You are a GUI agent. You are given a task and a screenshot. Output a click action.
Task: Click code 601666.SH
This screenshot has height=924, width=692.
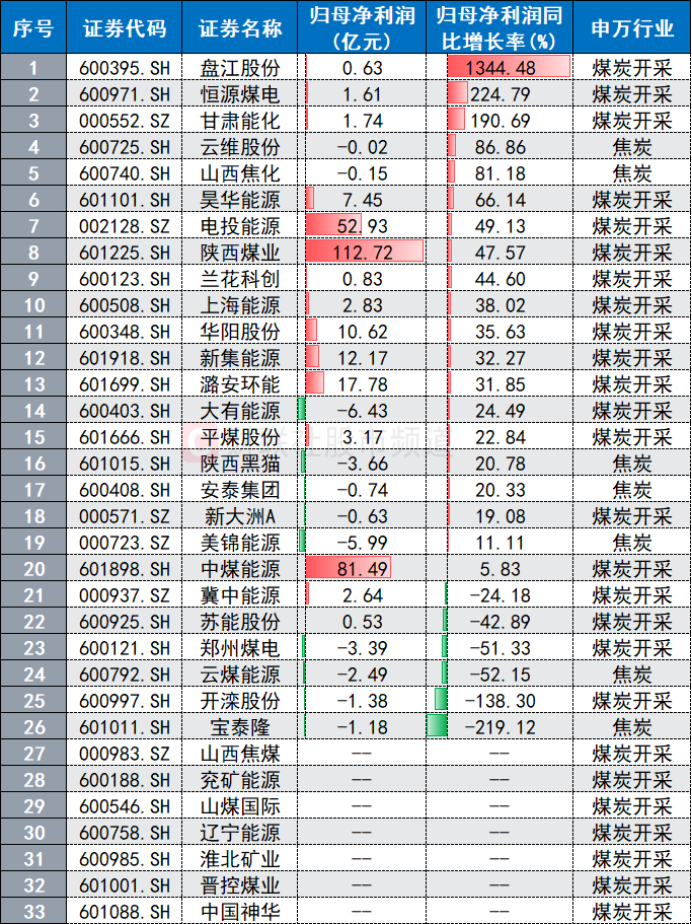(x=124, y=437)
